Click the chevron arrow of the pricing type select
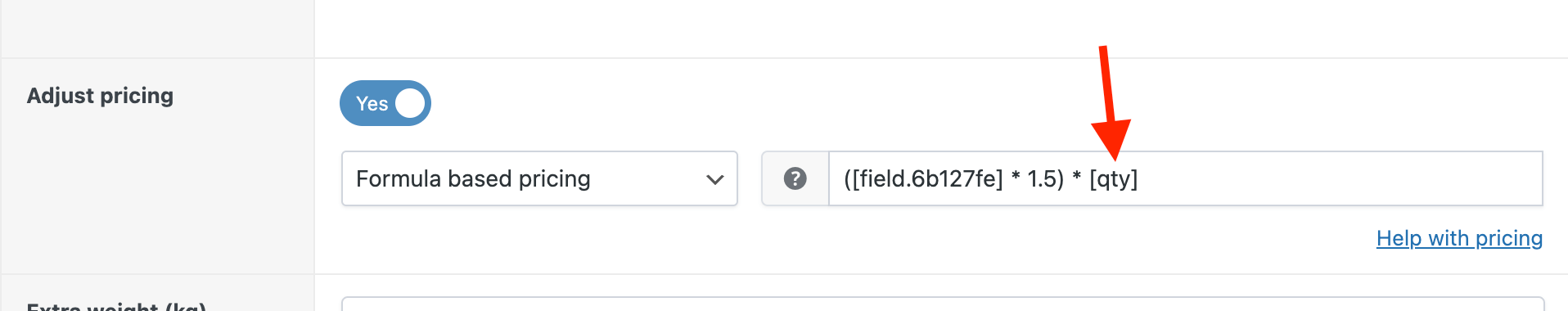 (x=715, y=179)
